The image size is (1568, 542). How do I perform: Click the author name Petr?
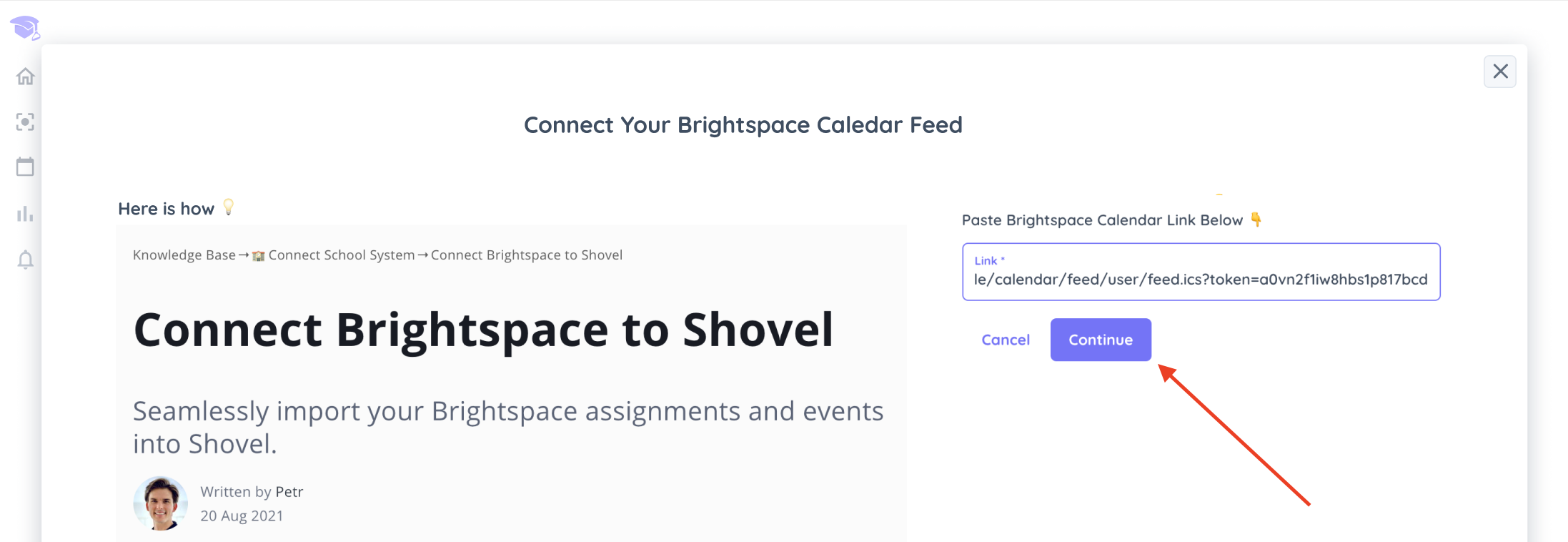[x=289, y=492]
